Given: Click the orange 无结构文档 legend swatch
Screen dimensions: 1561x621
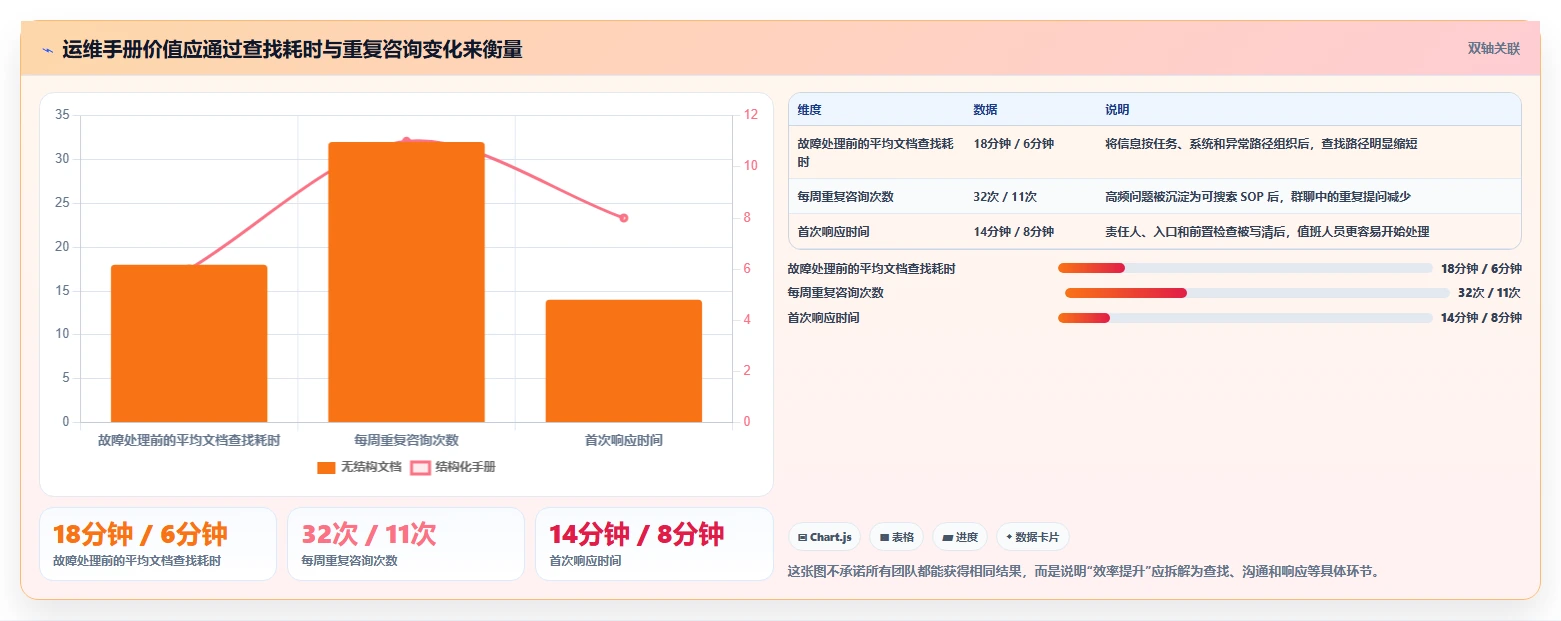Looking at the screenshot, I should pyautogui.click(x=326, y=467).
